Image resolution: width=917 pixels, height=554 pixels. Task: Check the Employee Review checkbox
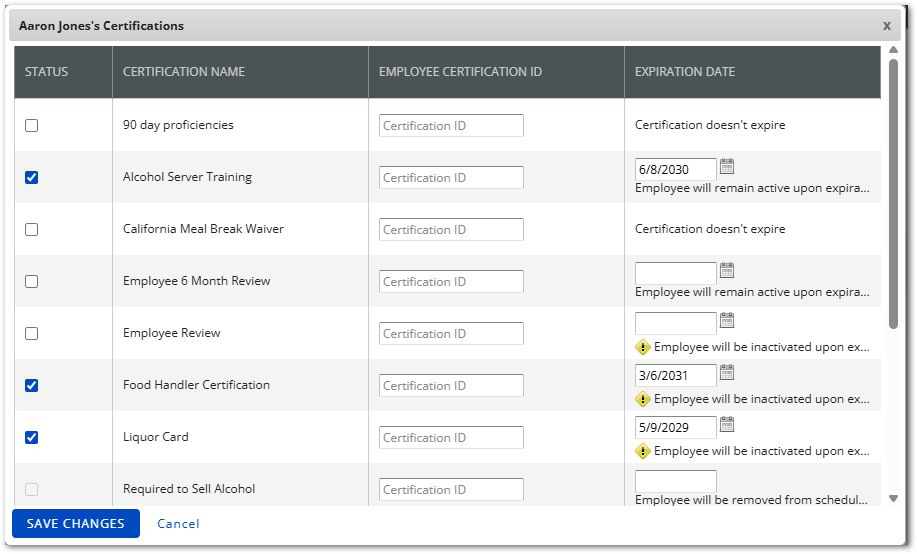coord(32,333)
